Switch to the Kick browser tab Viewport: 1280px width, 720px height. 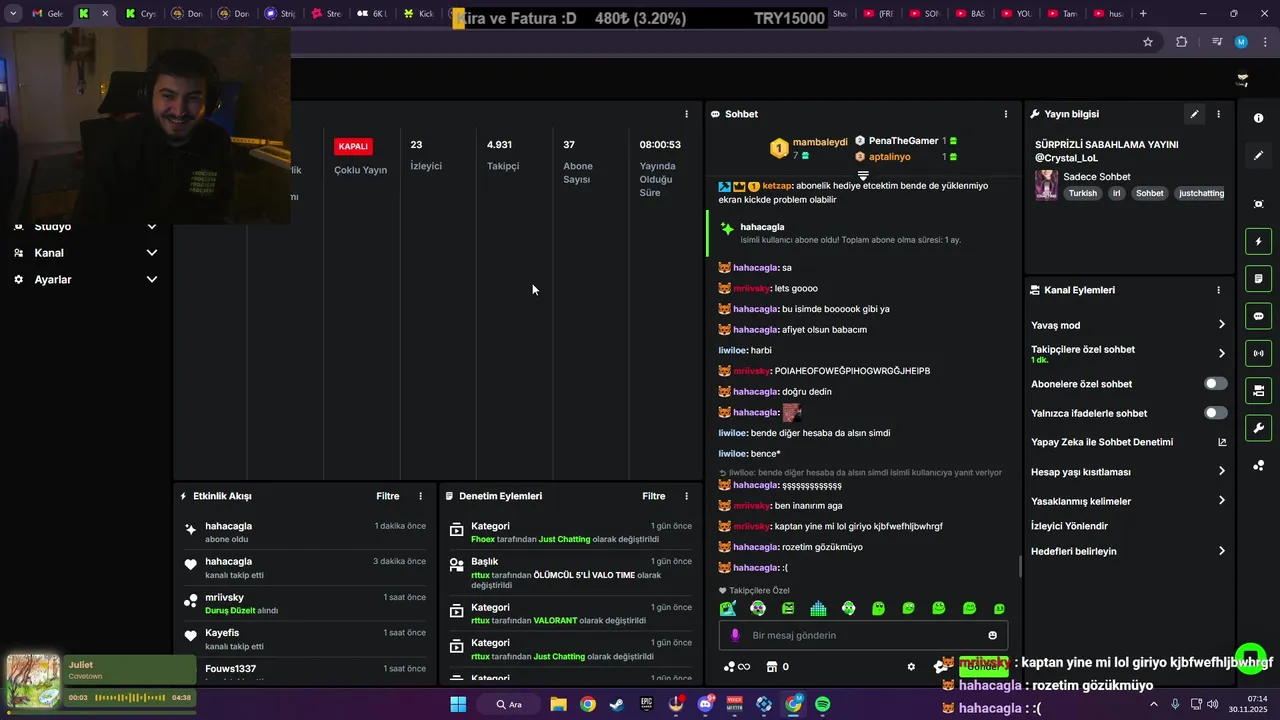[x=418, y=13]
